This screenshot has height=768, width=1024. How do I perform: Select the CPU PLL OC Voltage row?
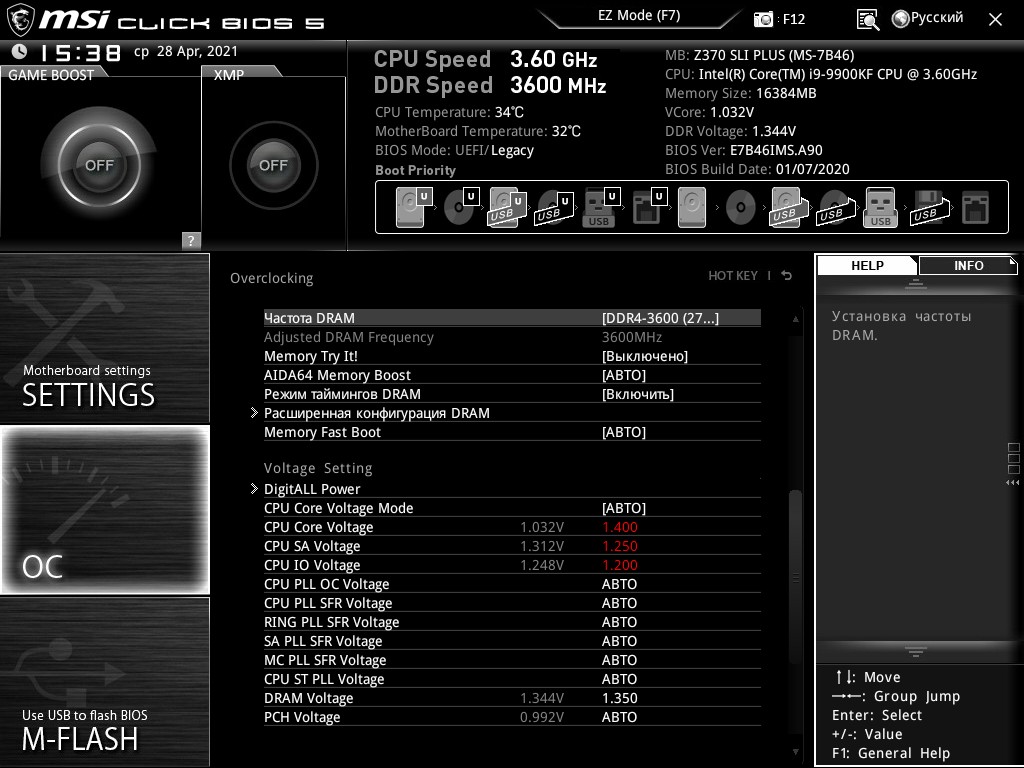pos(512,584)
